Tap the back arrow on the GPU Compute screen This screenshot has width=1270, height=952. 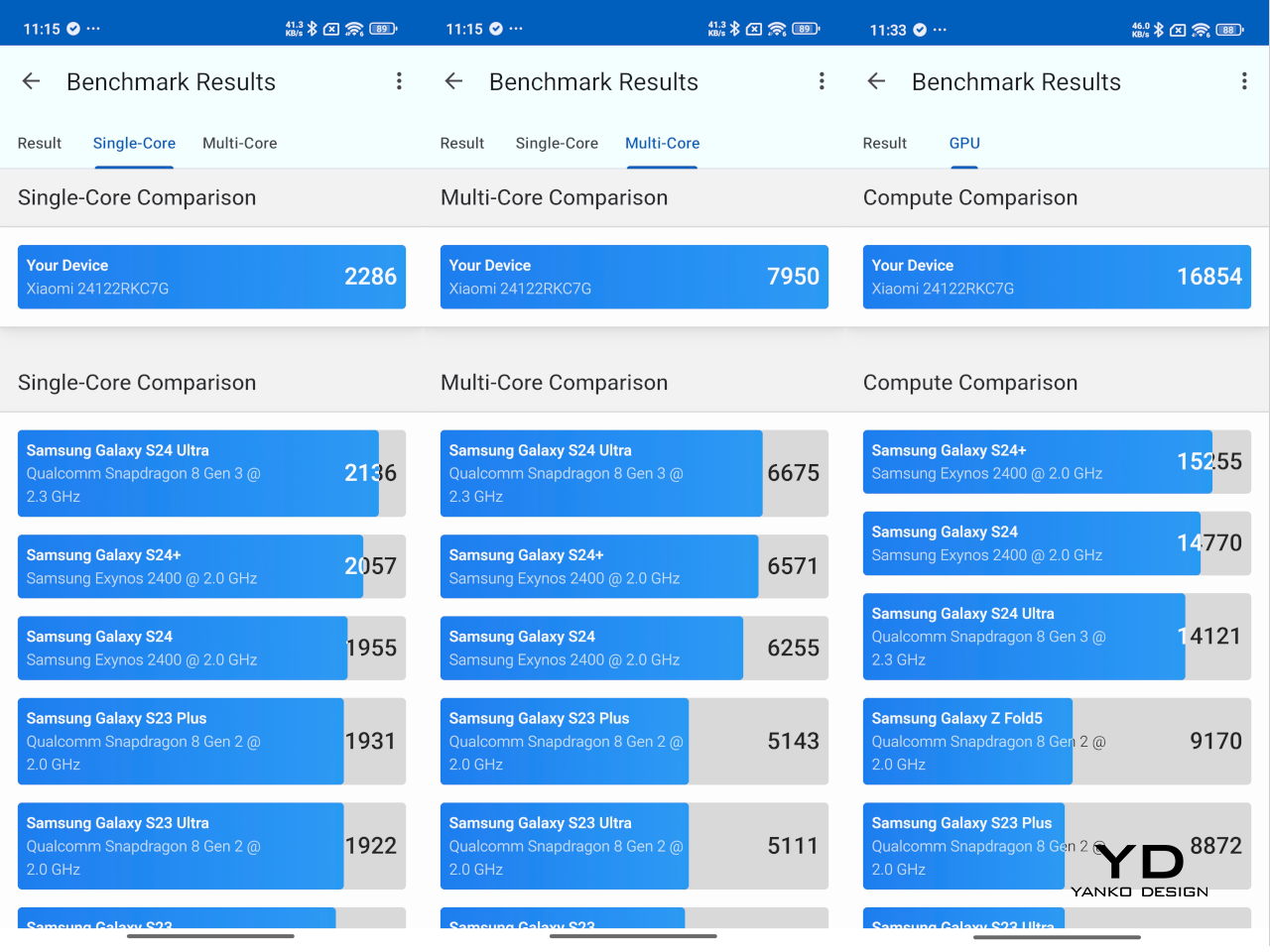tap(877, 81)
